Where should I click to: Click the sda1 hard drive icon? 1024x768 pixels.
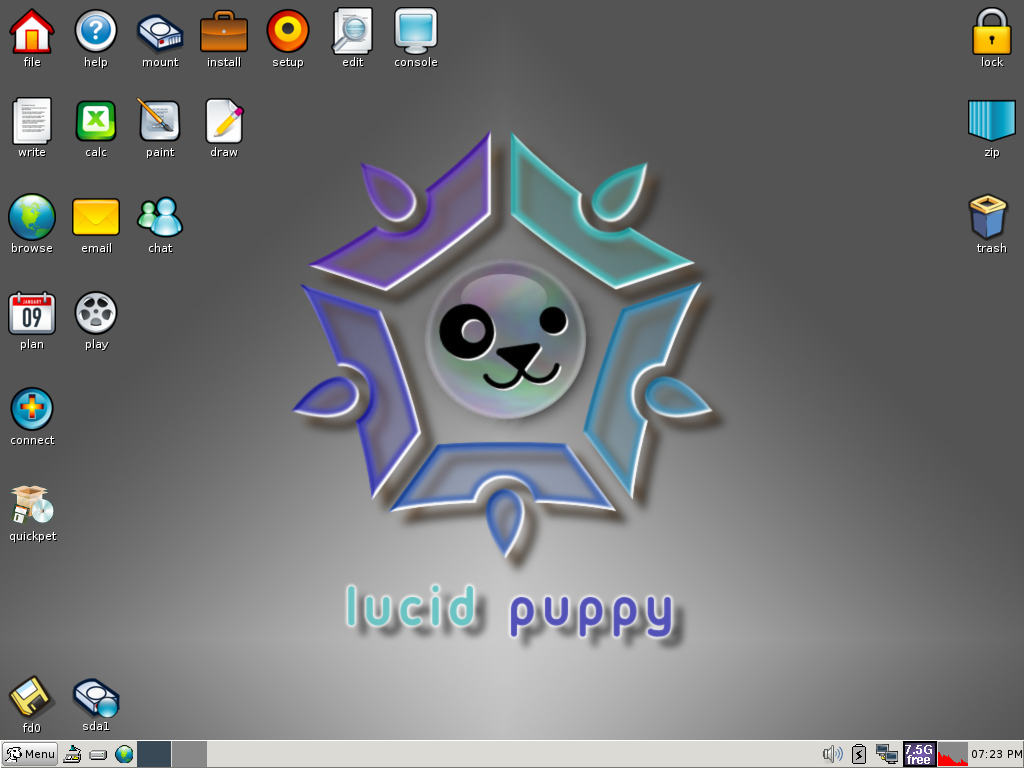96,697
